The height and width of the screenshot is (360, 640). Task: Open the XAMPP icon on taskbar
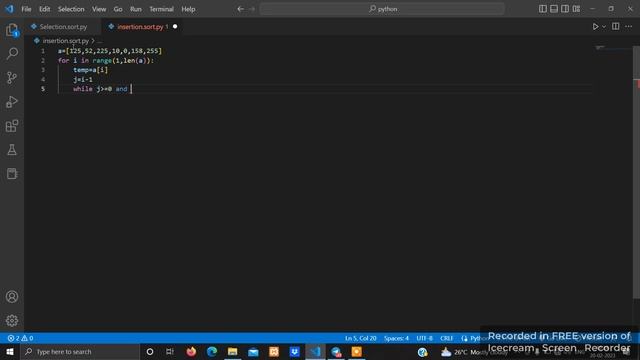pyautogui.click(x=274, y=351)
